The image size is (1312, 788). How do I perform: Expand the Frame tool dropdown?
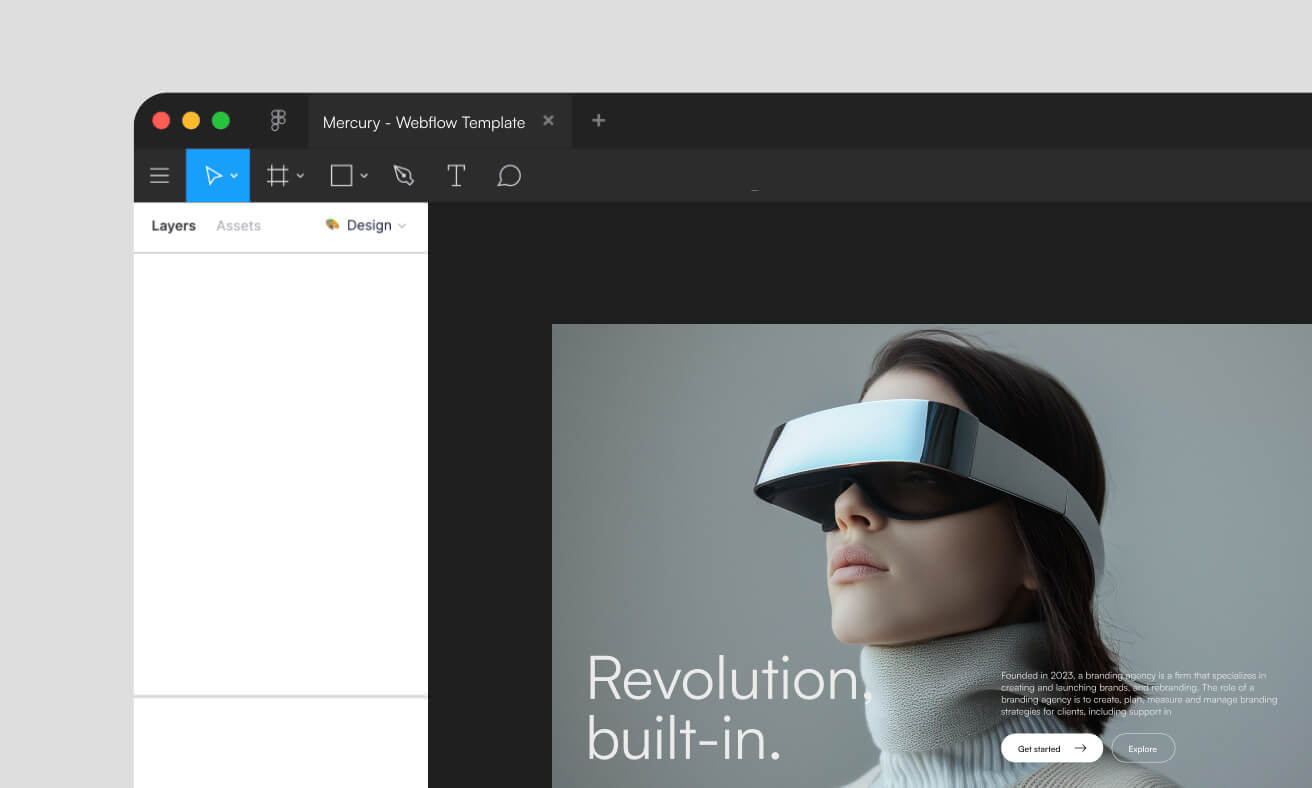pos(298,177)
